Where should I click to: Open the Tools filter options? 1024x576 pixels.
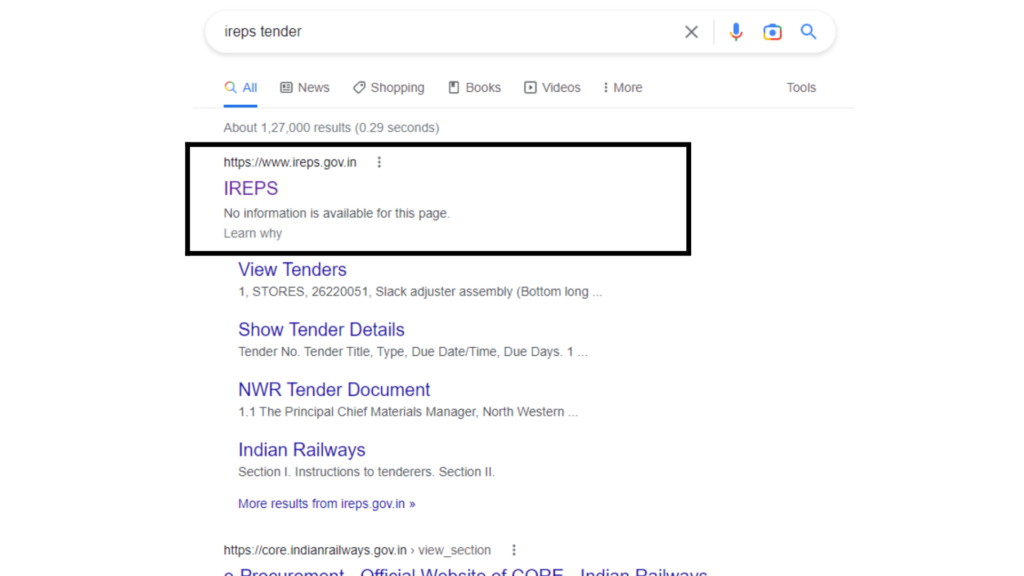(801, 88)
